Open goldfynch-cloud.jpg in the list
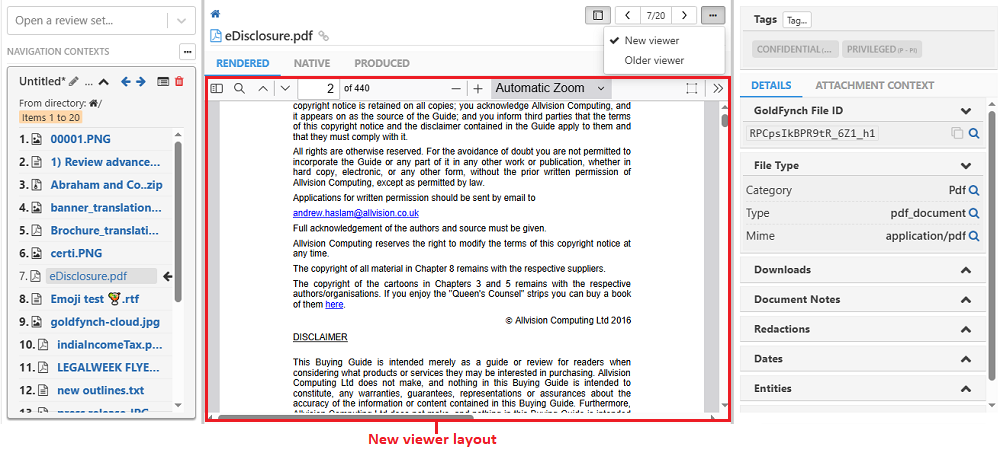Viewport: 1000px width, 451px height. 105,322
